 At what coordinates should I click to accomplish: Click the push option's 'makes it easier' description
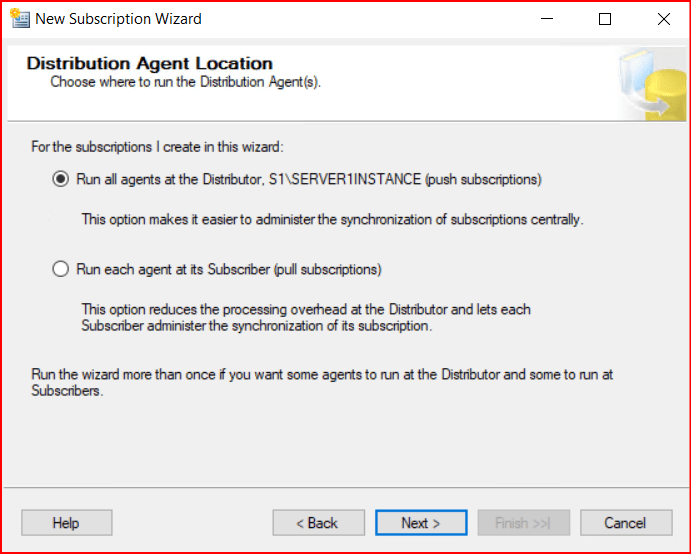[x=332, y=219]
